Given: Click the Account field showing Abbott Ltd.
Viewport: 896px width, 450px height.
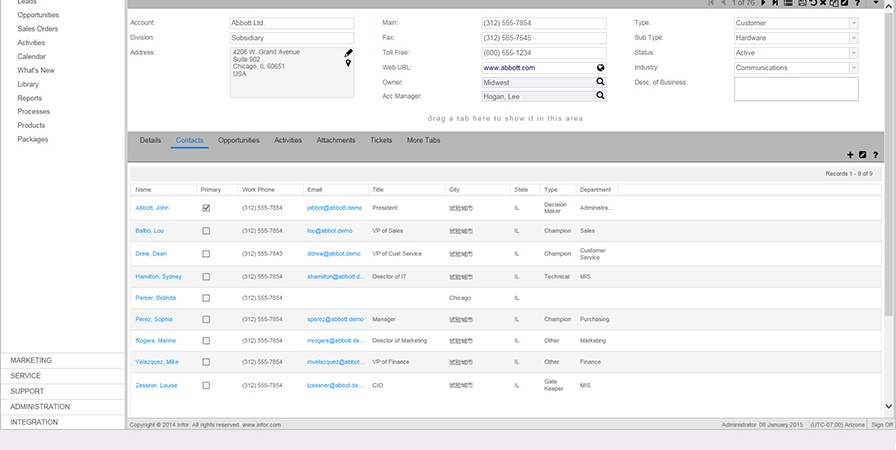Looking at the screenshot, I should [292, 23].
